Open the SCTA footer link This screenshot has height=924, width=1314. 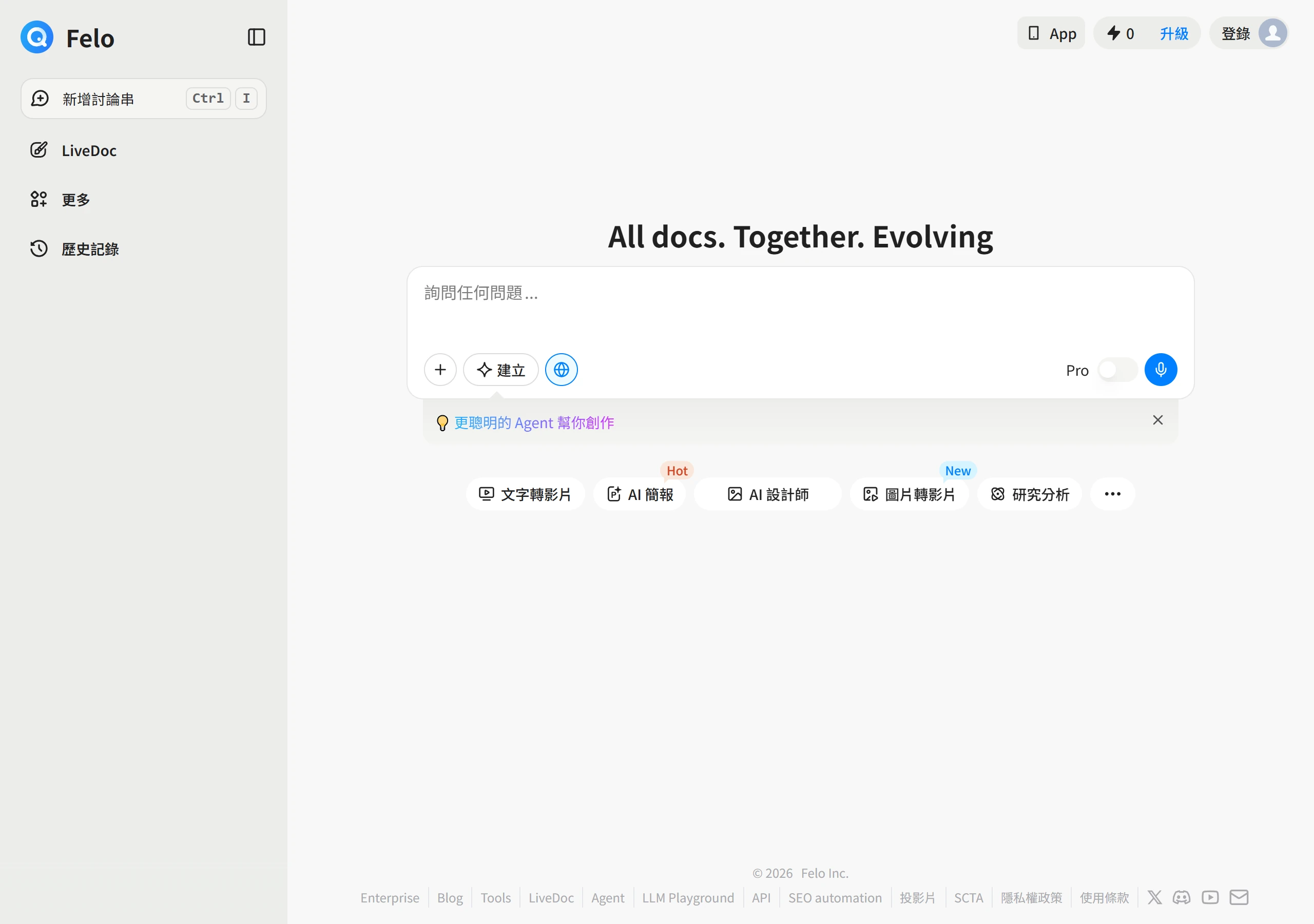pos(969,898)
